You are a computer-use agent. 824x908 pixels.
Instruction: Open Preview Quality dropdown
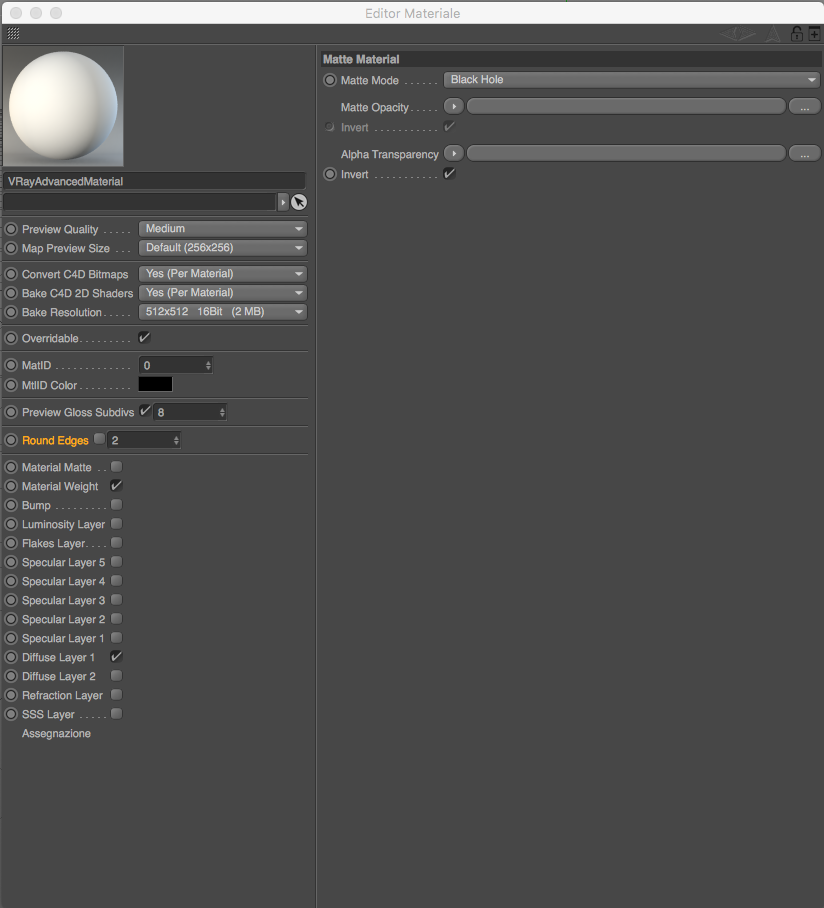click(x=223, y=229)
